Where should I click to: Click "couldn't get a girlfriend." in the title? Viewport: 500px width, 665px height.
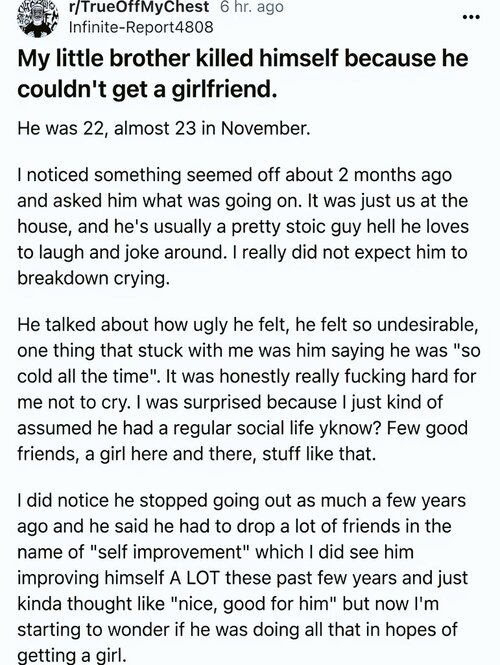pyautogui.click(x=147, y=89)
